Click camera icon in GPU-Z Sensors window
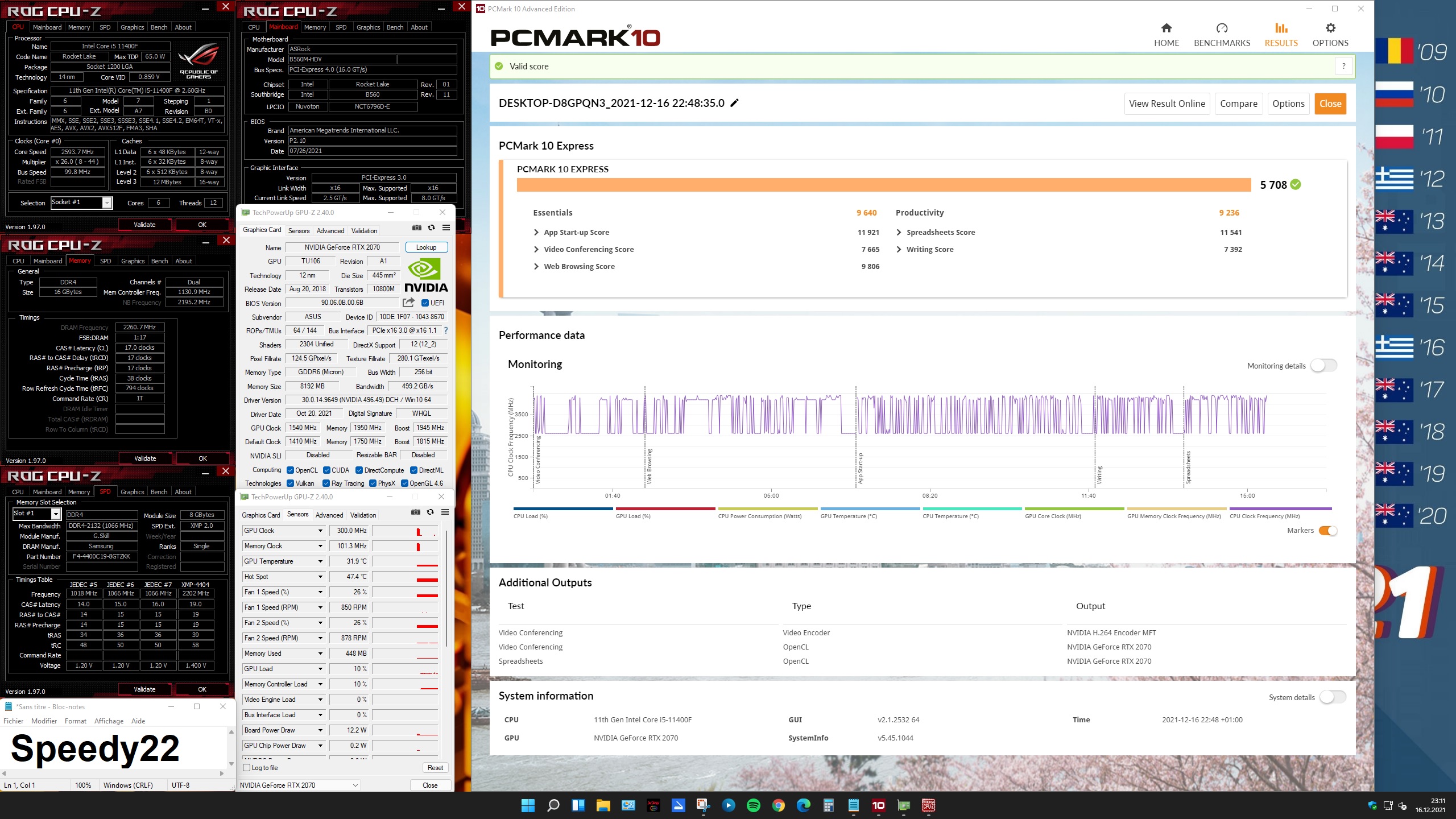 tap(416, 512)
